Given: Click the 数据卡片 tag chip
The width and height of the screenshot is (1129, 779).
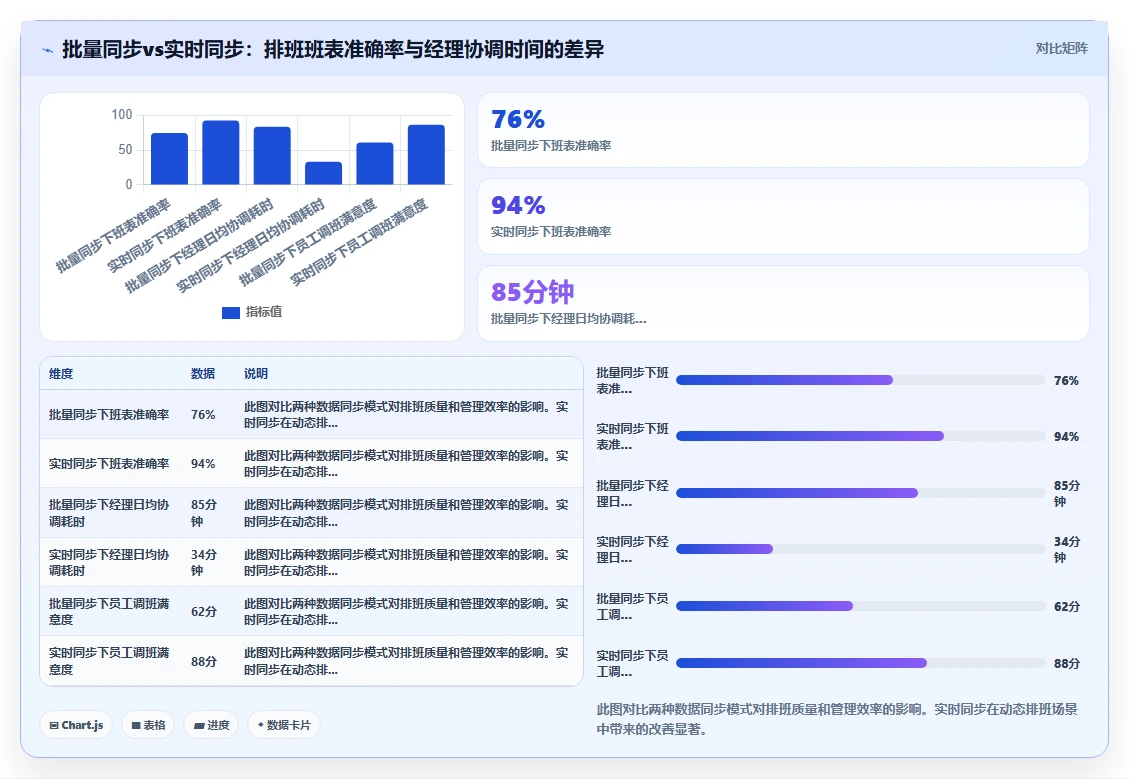Looking at the screenshot, I should point(284,725).
